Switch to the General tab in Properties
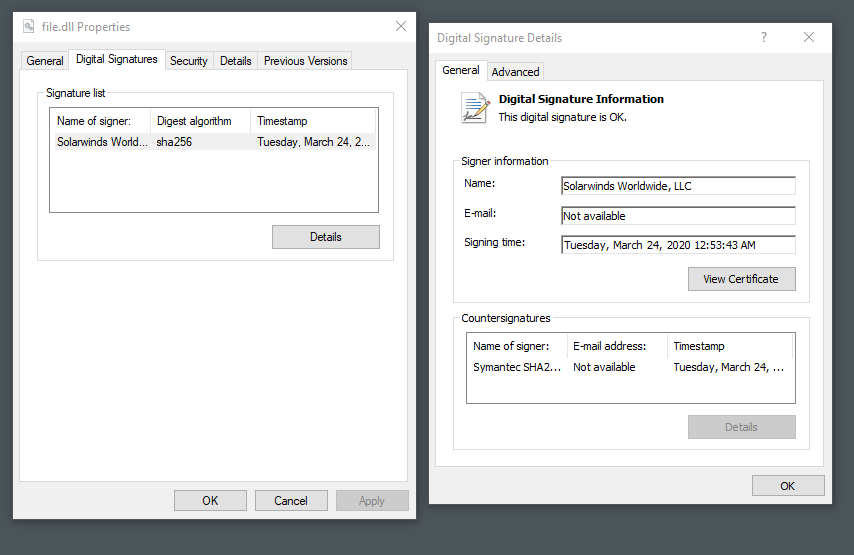854x555 pixels. (x=45, y=61)
